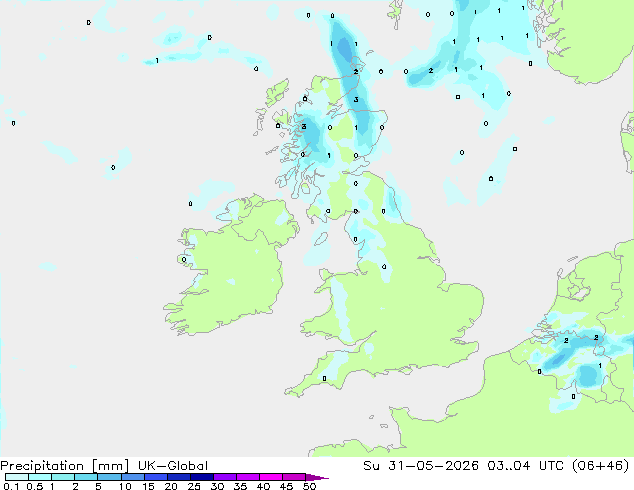Viewport: 634px width, 490px height.
Task: Click the 'Precipitation [mm]' title text
Action: pos(64,466)
